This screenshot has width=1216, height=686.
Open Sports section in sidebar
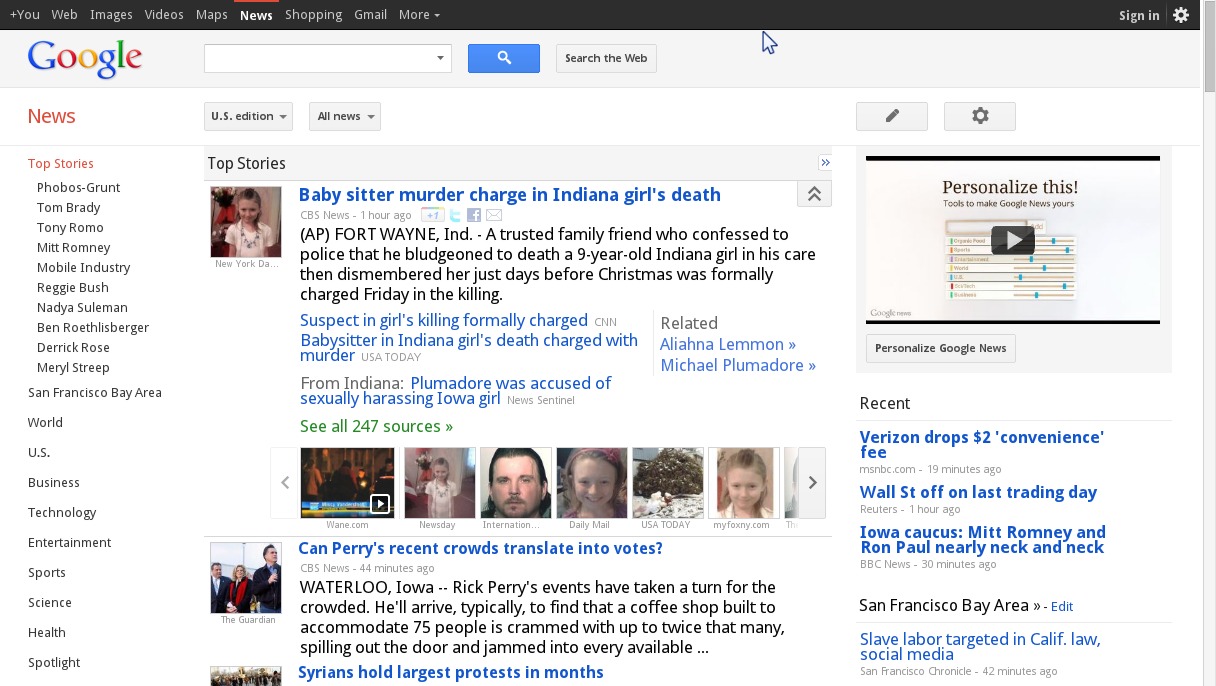47,573
